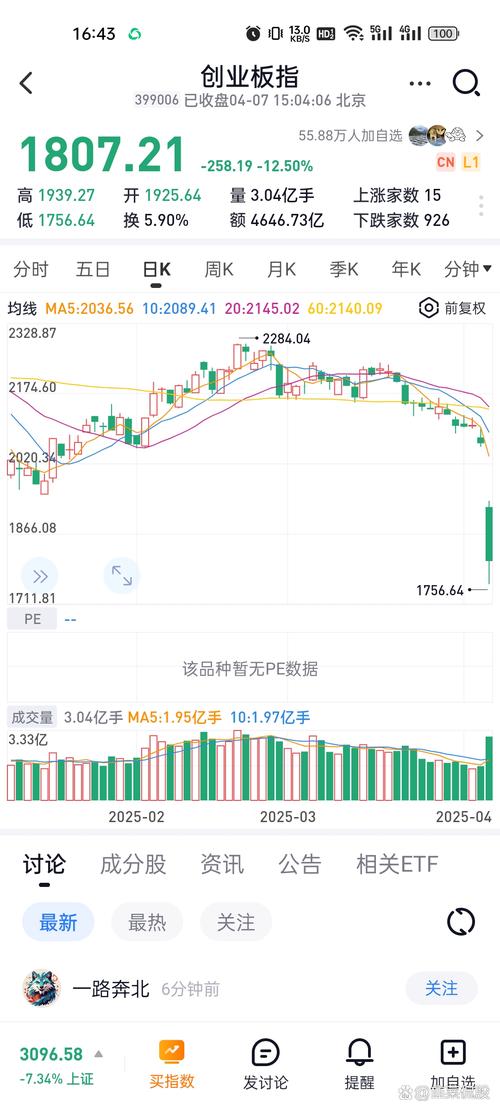Follow user 一路奔北 with 关注 button
The image size is (500, 1111).
pyautogui.click(x=441, y=988)
